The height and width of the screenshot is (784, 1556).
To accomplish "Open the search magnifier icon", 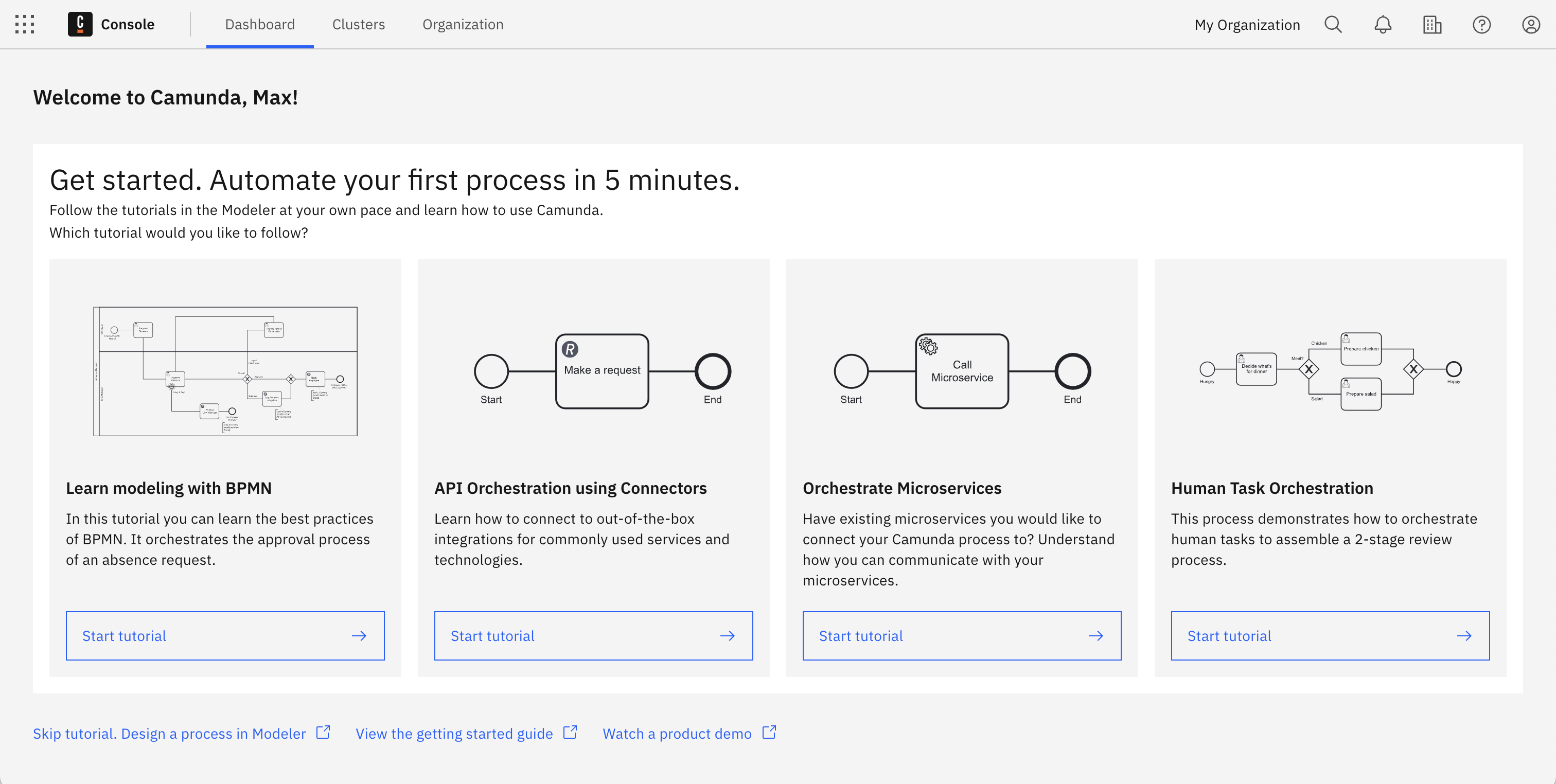I will 1333,25.
